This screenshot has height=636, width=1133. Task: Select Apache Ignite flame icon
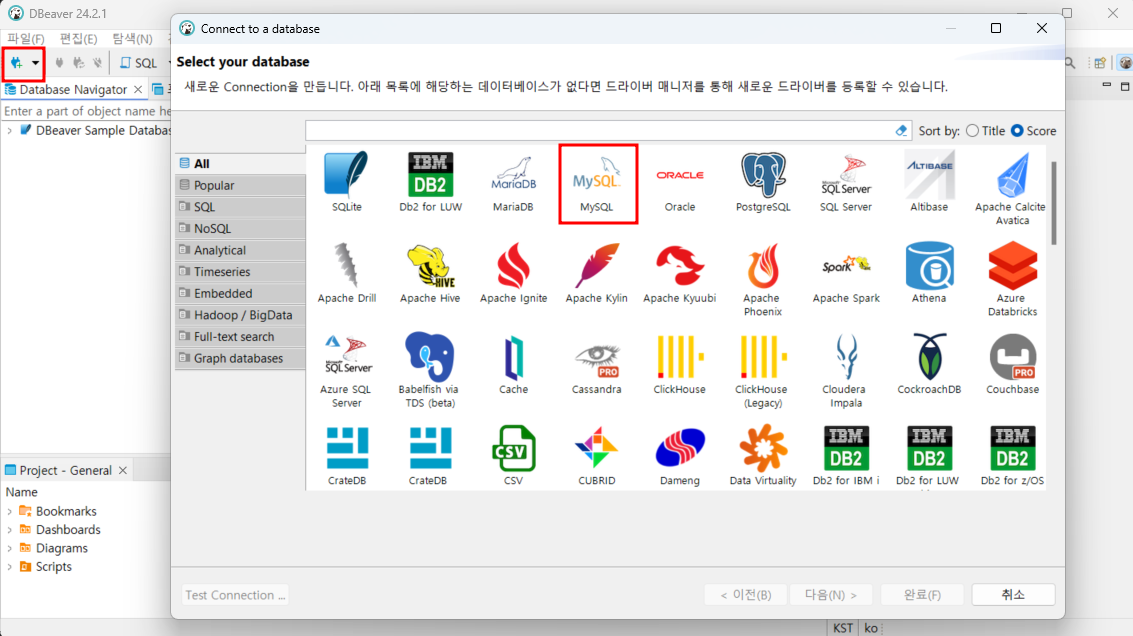513,273
